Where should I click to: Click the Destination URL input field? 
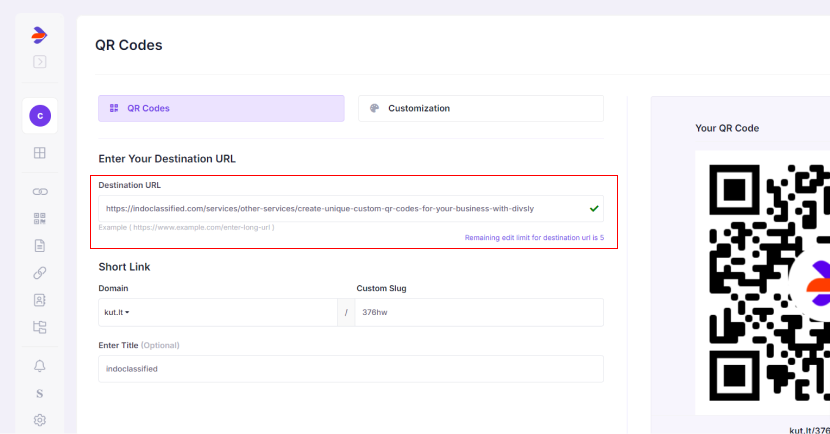(350, 209)
